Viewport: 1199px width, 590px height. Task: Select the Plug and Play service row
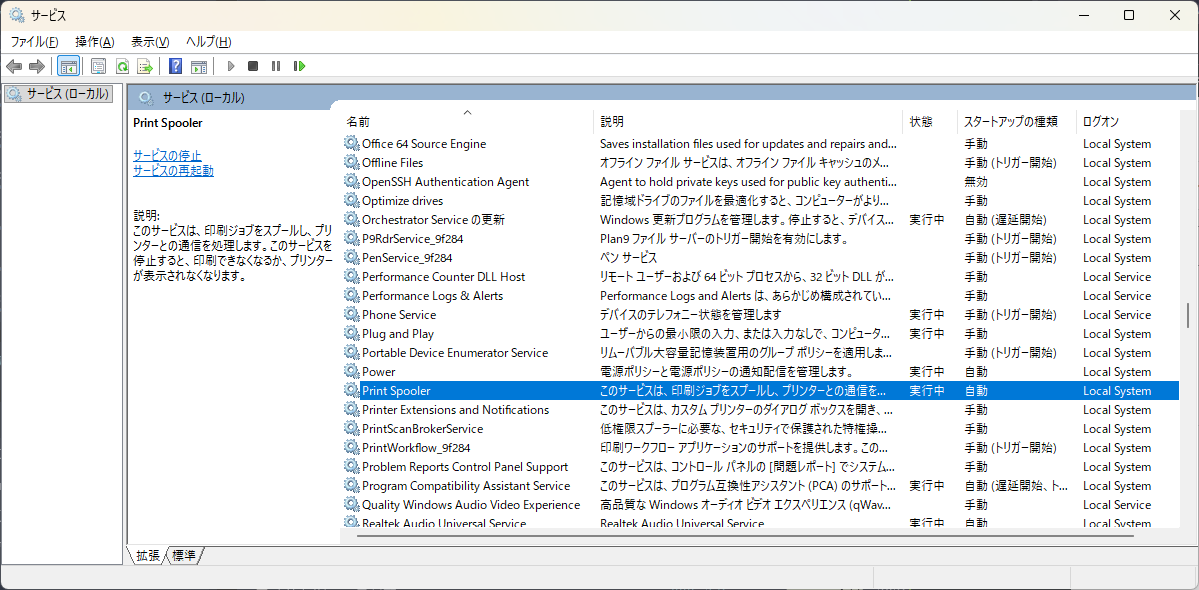[398, 334]
